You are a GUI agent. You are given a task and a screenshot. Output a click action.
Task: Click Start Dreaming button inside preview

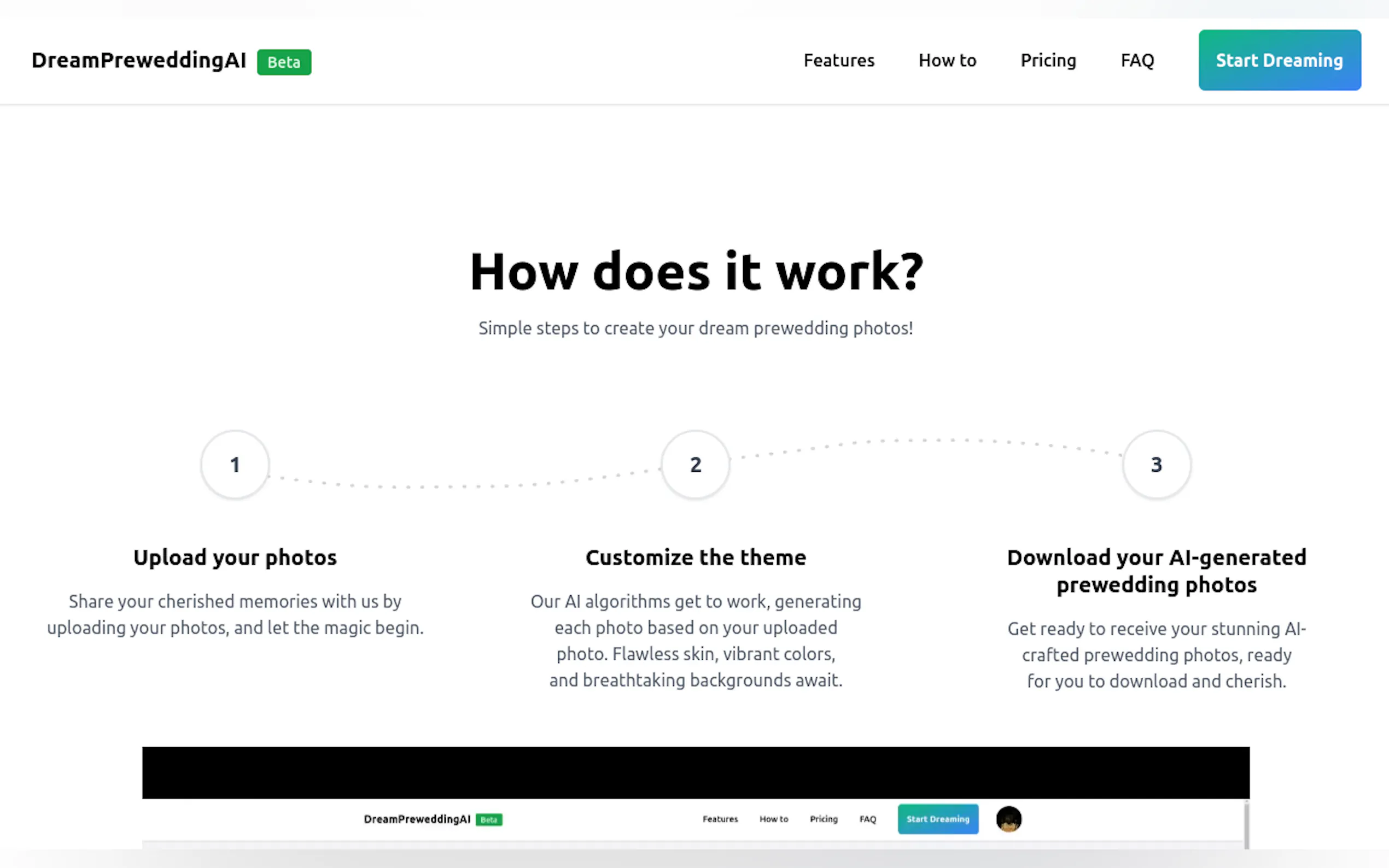(938, 819)
